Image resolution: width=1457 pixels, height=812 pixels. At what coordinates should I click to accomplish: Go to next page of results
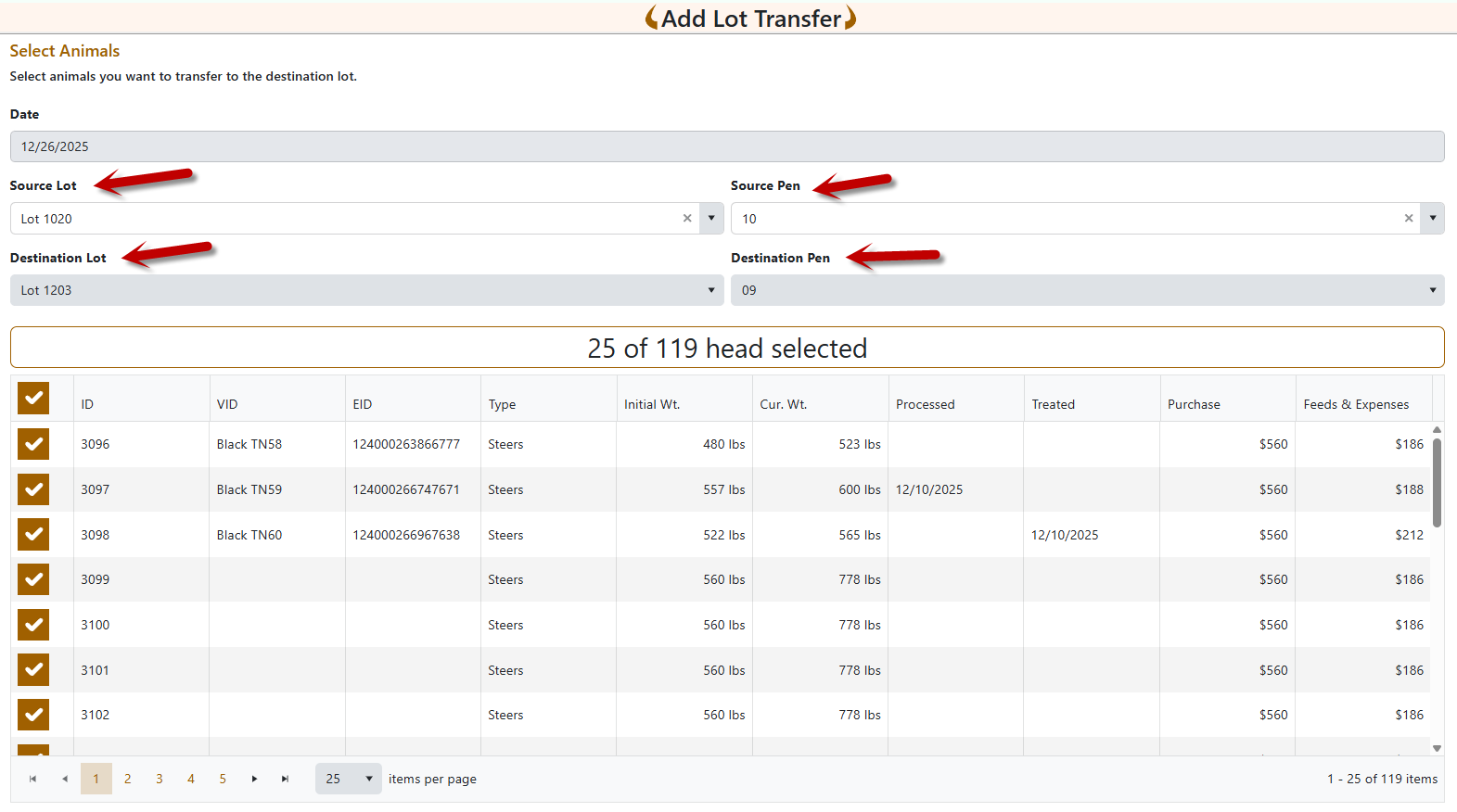coord(254,779)
